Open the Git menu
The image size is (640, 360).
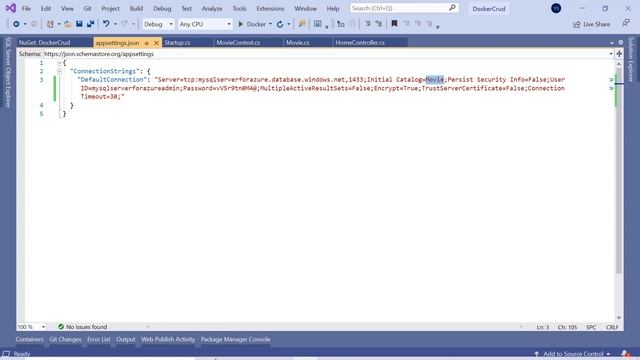tap(87, 8)
